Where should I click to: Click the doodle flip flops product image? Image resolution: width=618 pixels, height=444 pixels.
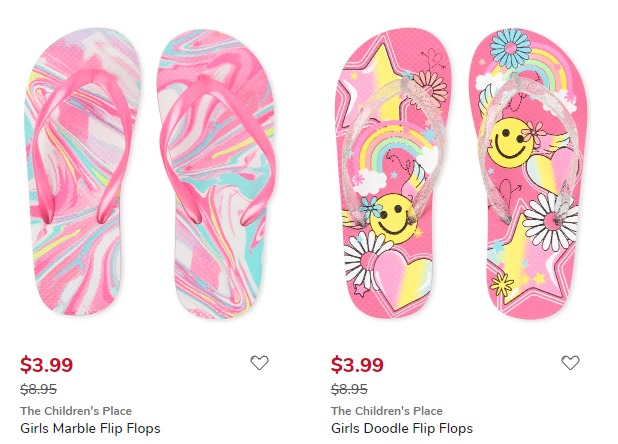point(461,172)
